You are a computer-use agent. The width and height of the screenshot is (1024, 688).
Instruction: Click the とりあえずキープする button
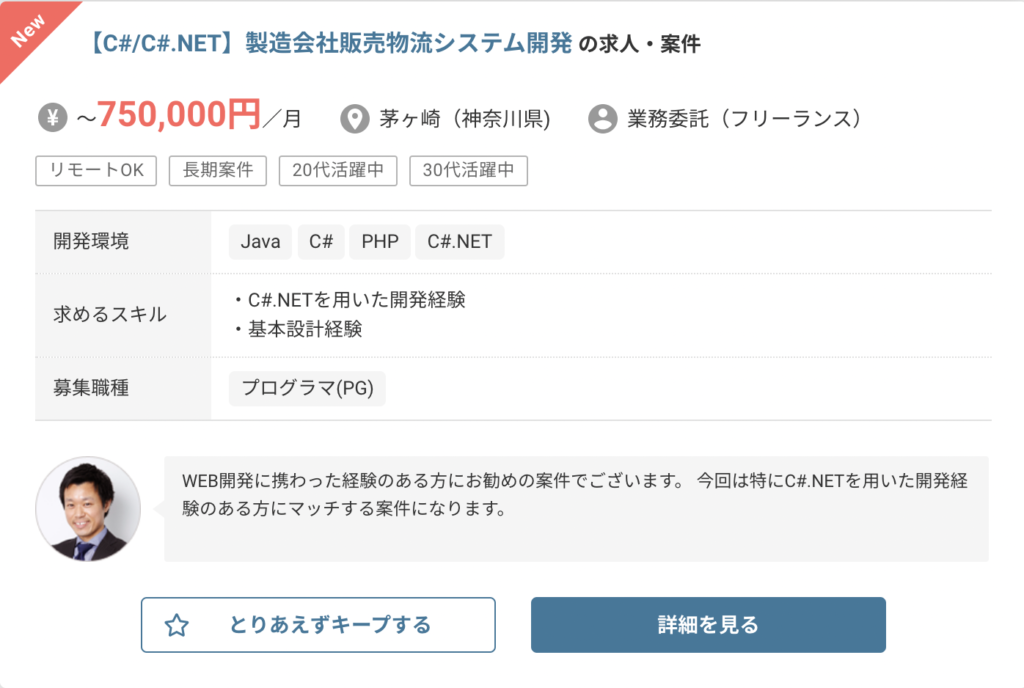[320, 624]
